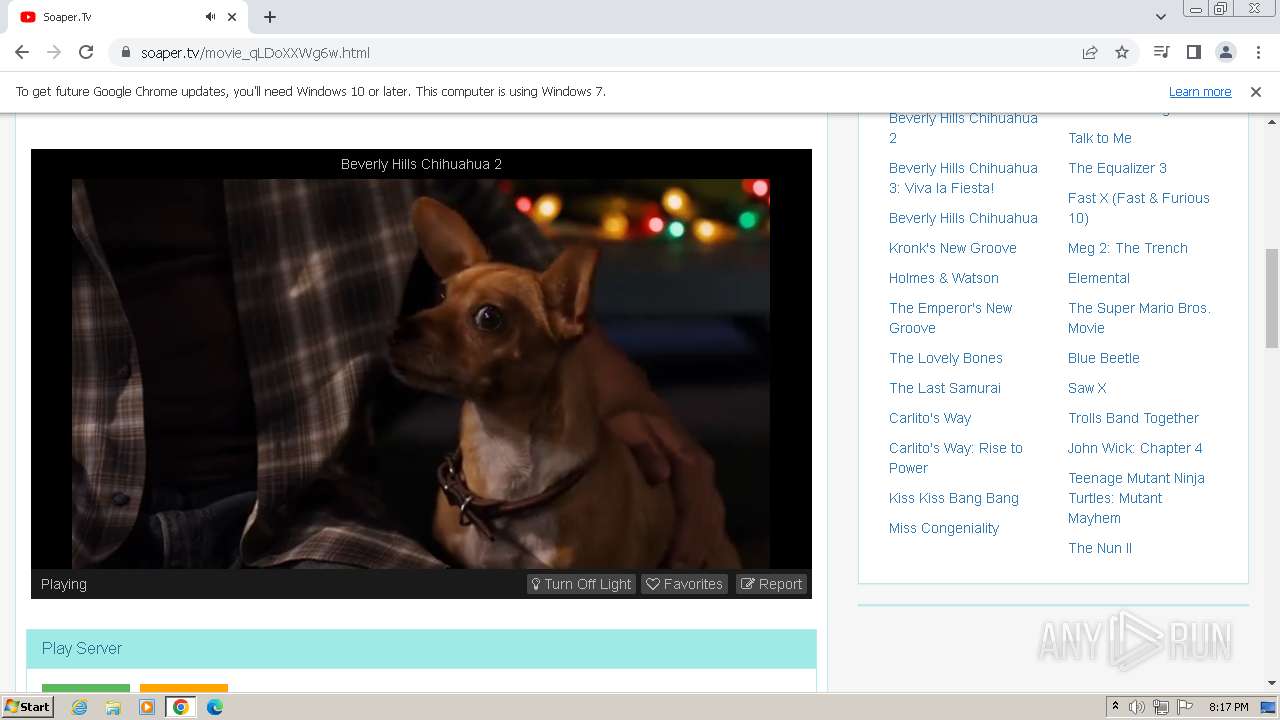Close the Soaper.Tv tab
Viewport: 1280px width, 720px height.
tap(233, 17)
